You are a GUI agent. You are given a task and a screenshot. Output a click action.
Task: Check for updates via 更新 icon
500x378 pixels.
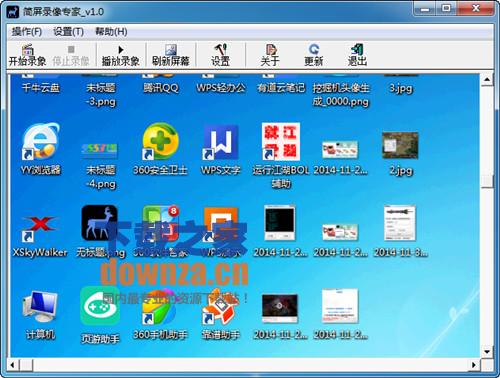314,55
